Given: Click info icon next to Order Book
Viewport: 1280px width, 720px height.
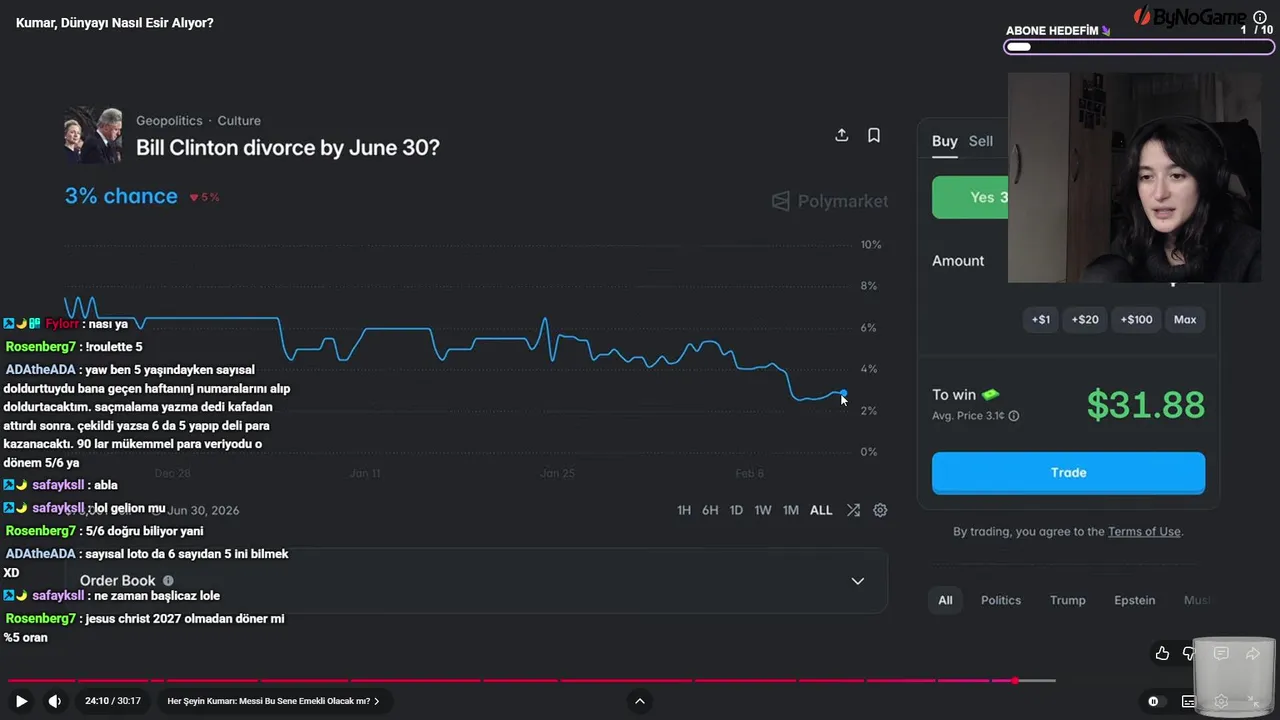Looking at the screenshot, I should coord(168,580).
